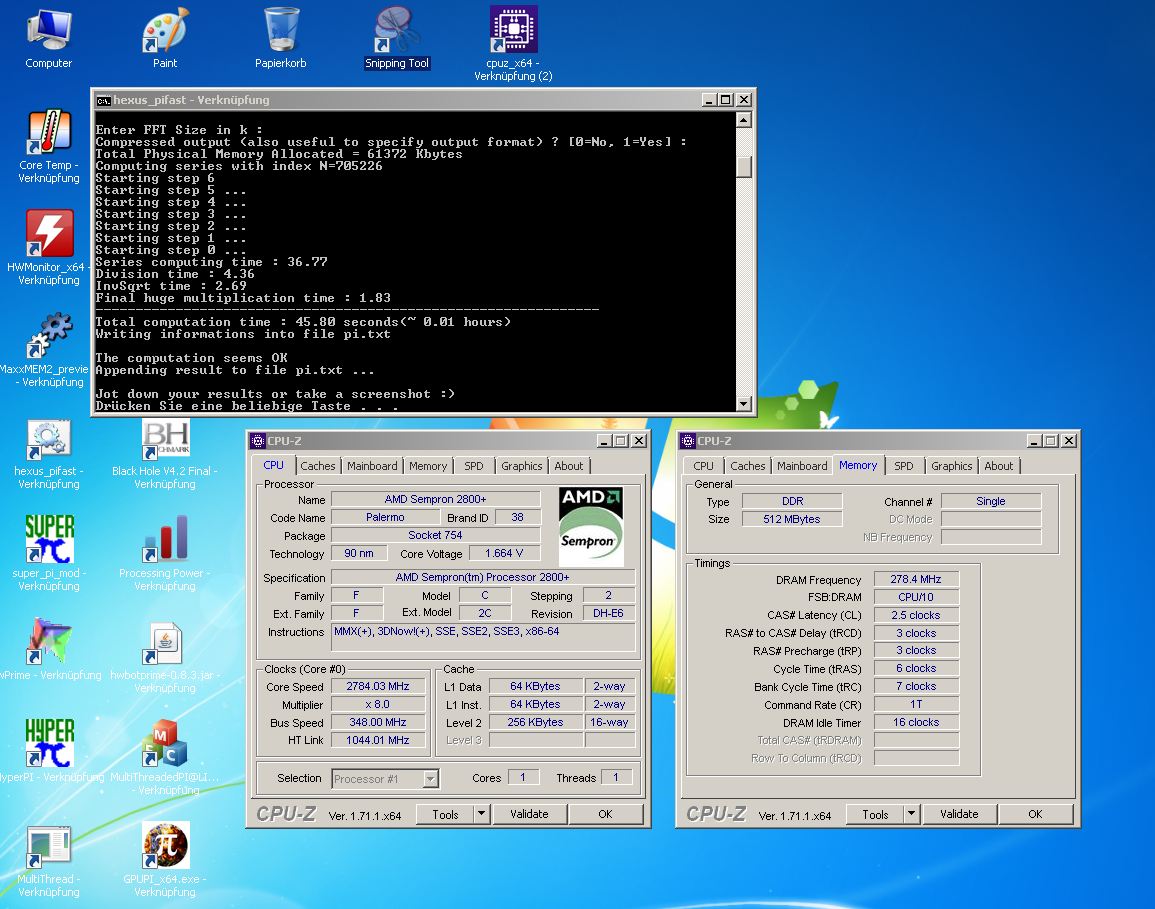Click OK button in right CPU-Z
1155x909 pixels.
[1036, 814]
